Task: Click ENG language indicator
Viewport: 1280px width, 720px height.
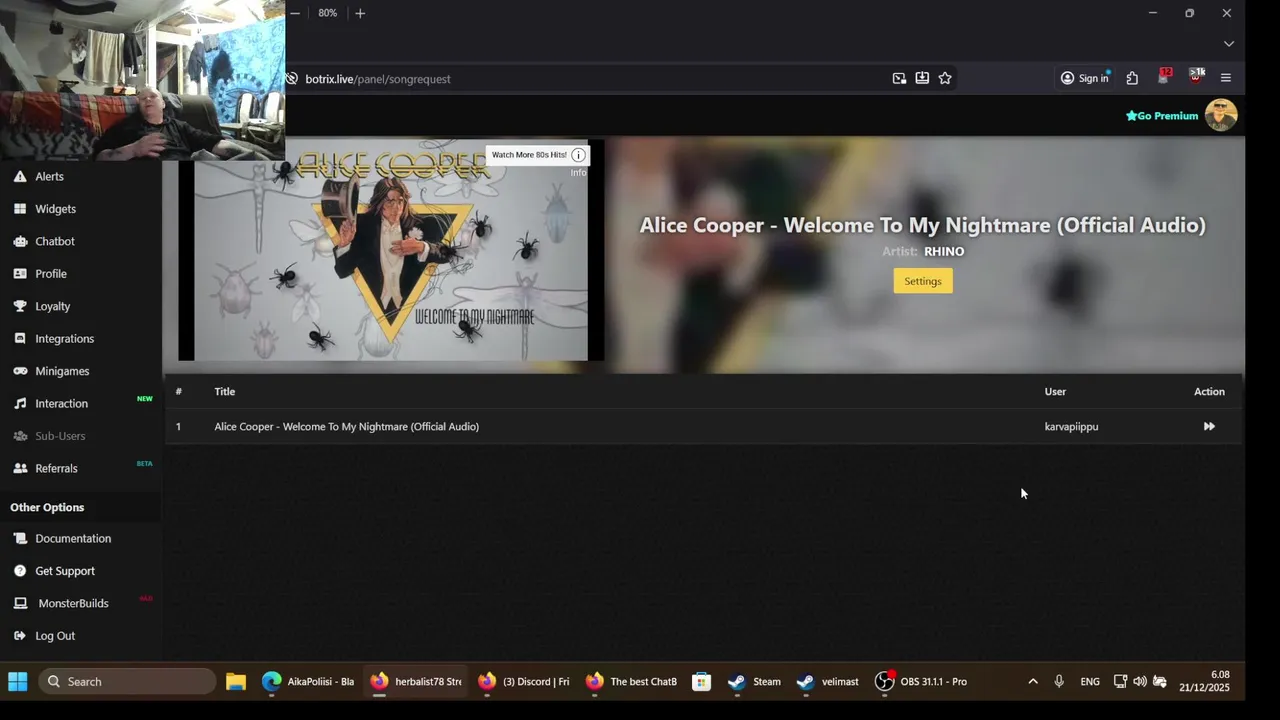Action: (1090, 681)
